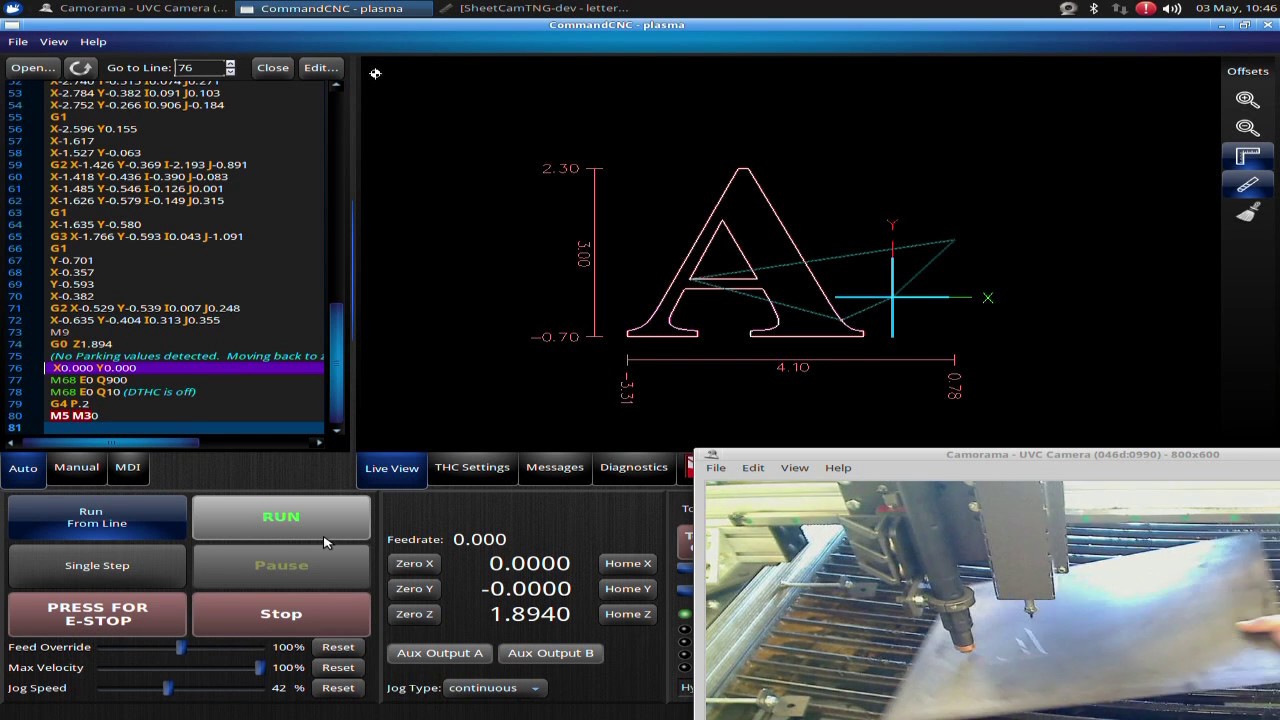
Task: Open View menu in Camorama window
Action: [795, 468]
